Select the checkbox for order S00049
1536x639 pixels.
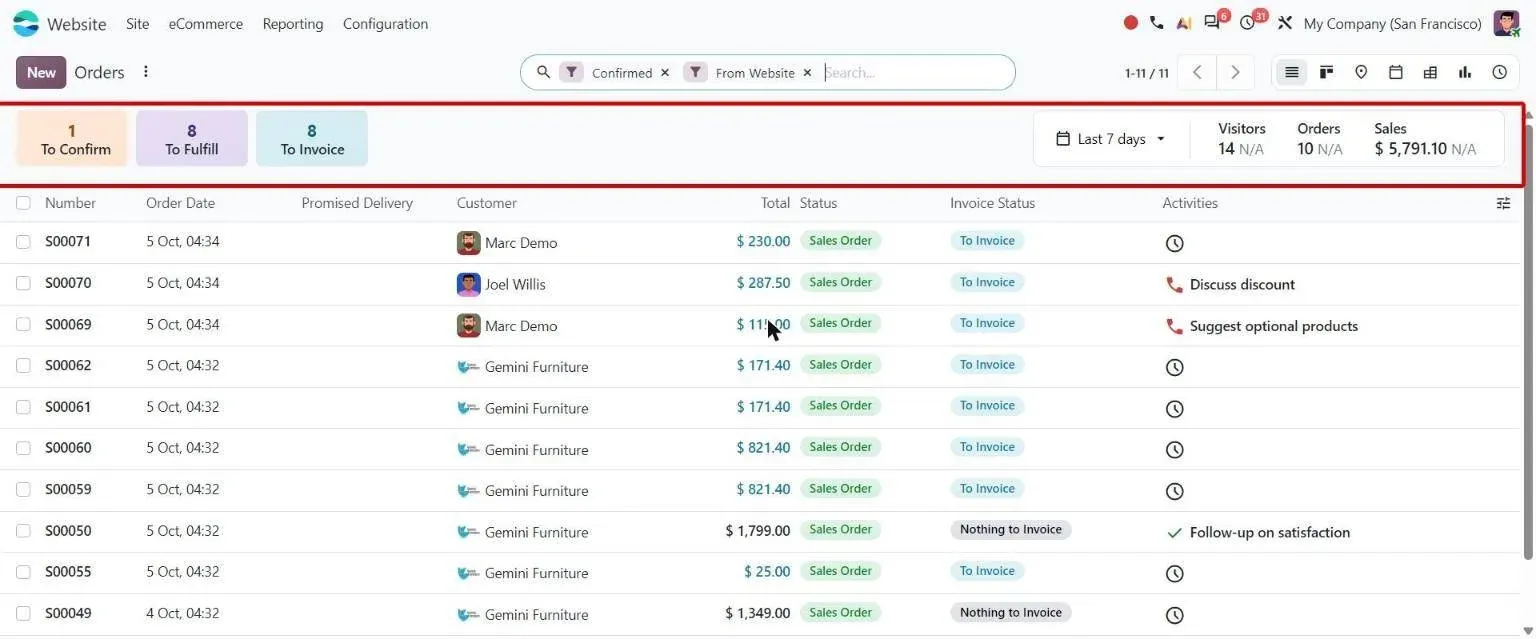tap(23, 613)
